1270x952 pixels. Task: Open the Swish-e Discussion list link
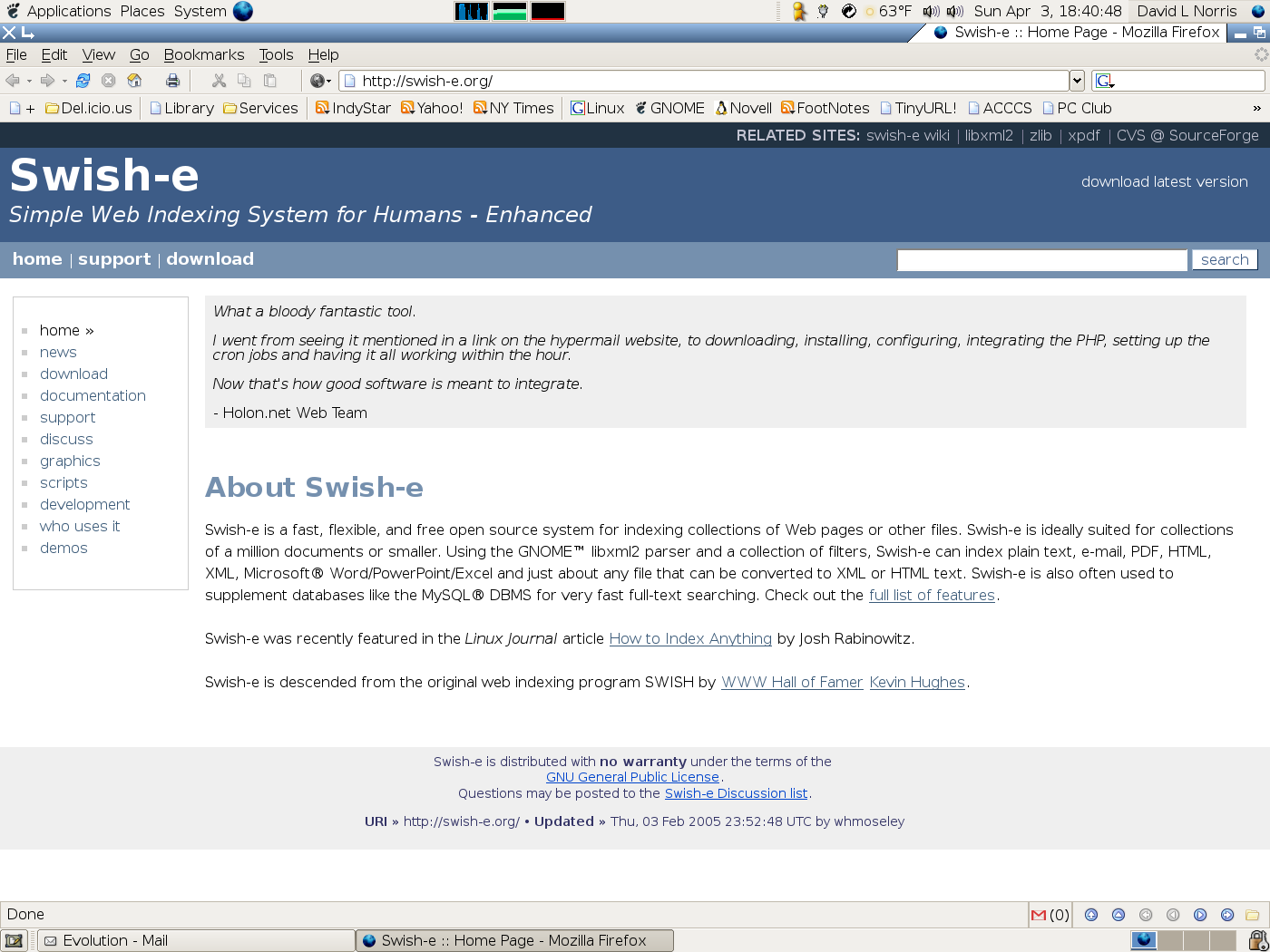[x=736, y=793]
